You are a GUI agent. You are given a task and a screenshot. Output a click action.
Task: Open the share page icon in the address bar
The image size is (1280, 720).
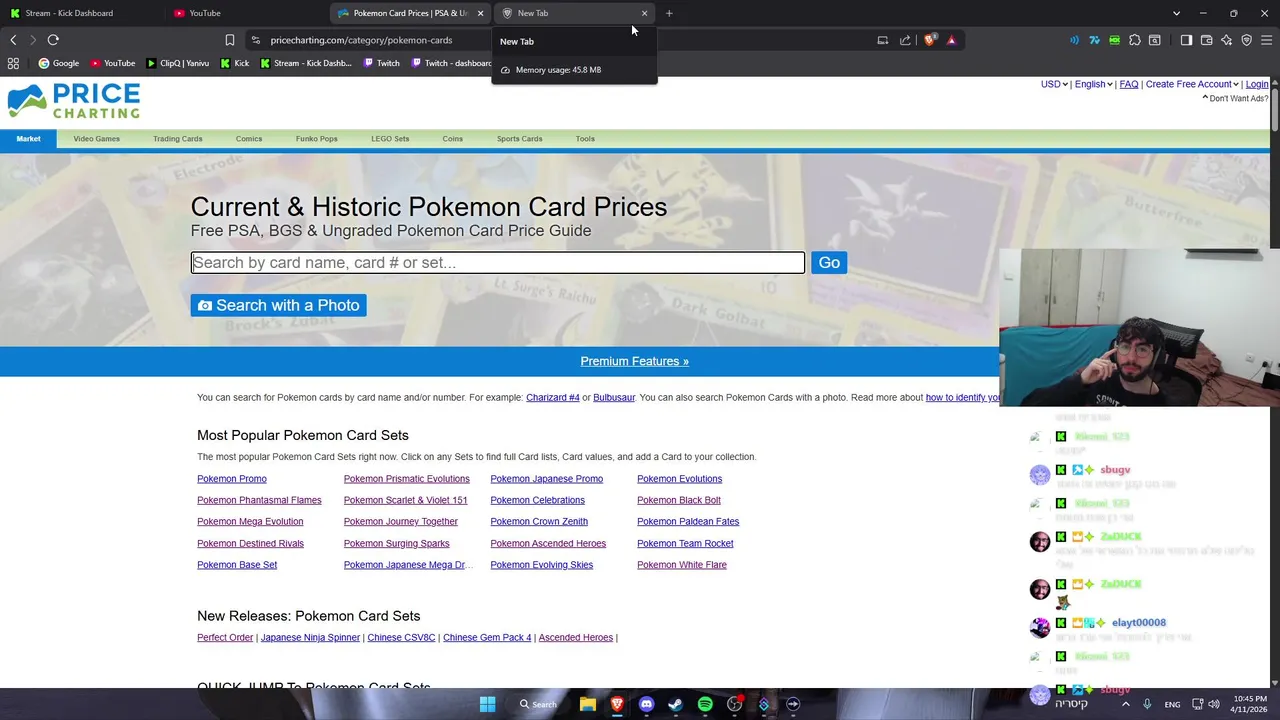905,40
